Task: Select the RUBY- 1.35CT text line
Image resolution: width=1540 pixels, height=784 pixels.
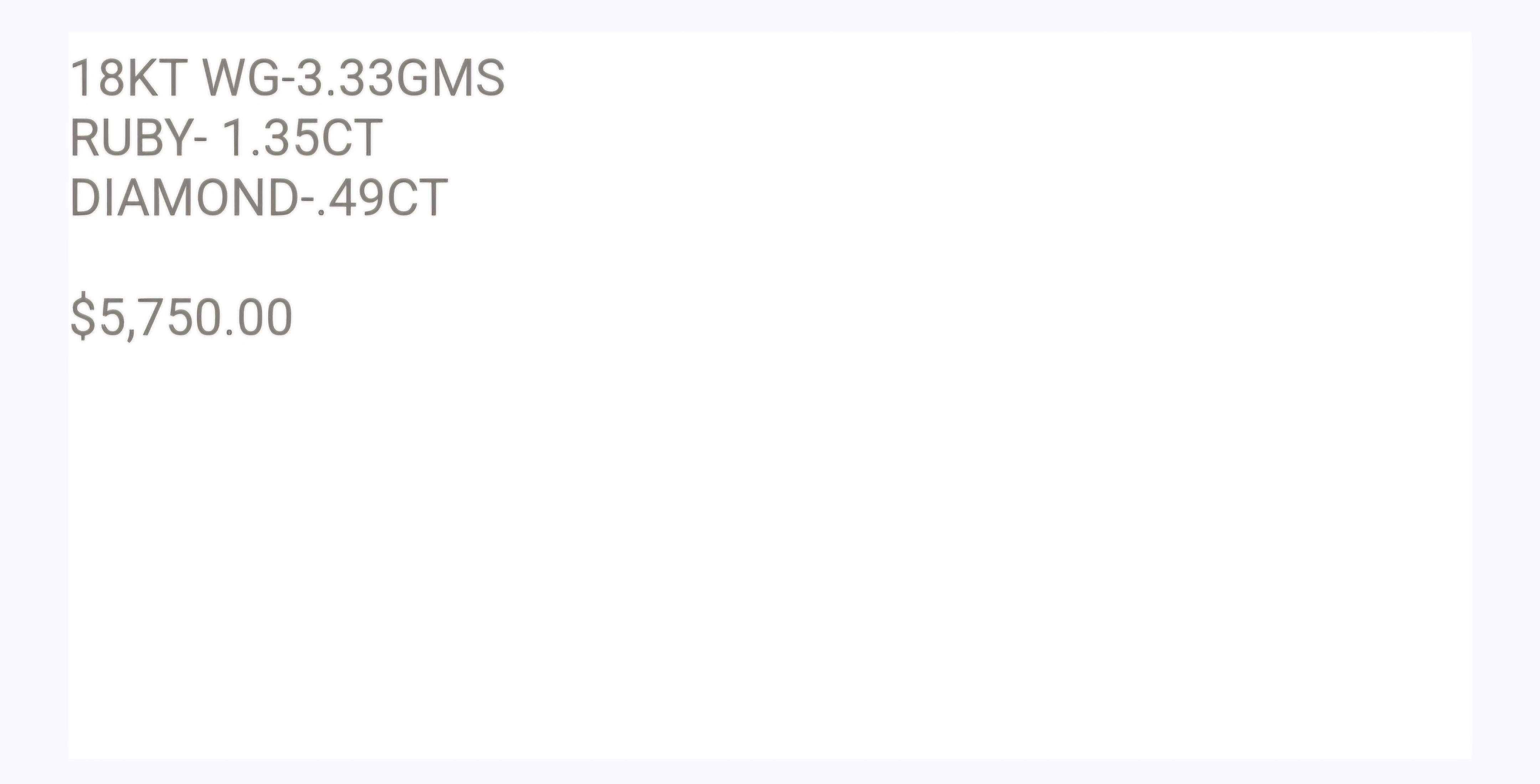Action: coord(226,138)
